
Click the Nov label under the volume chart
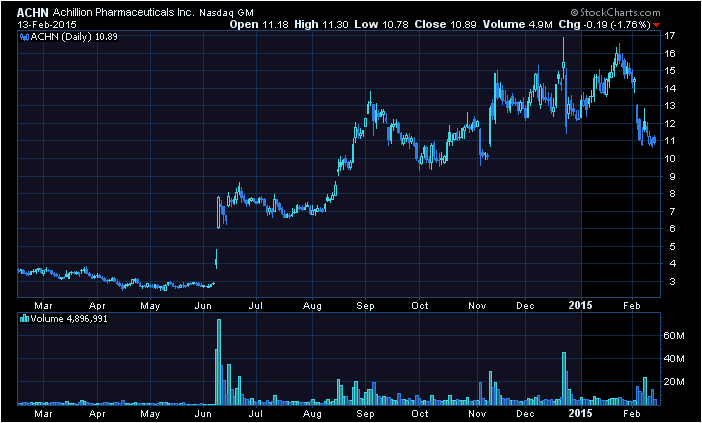point(477,414)
